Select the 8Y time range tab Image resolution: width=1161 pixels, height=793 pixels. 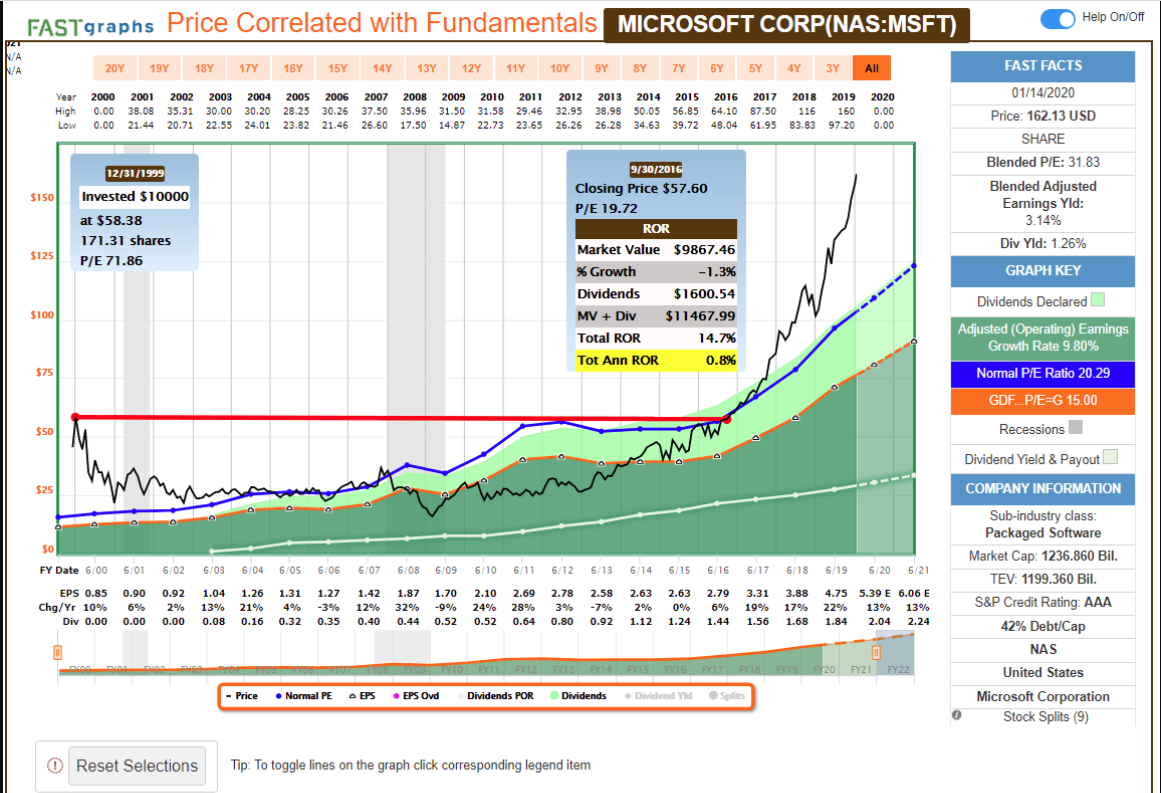(x=640, y=68)
